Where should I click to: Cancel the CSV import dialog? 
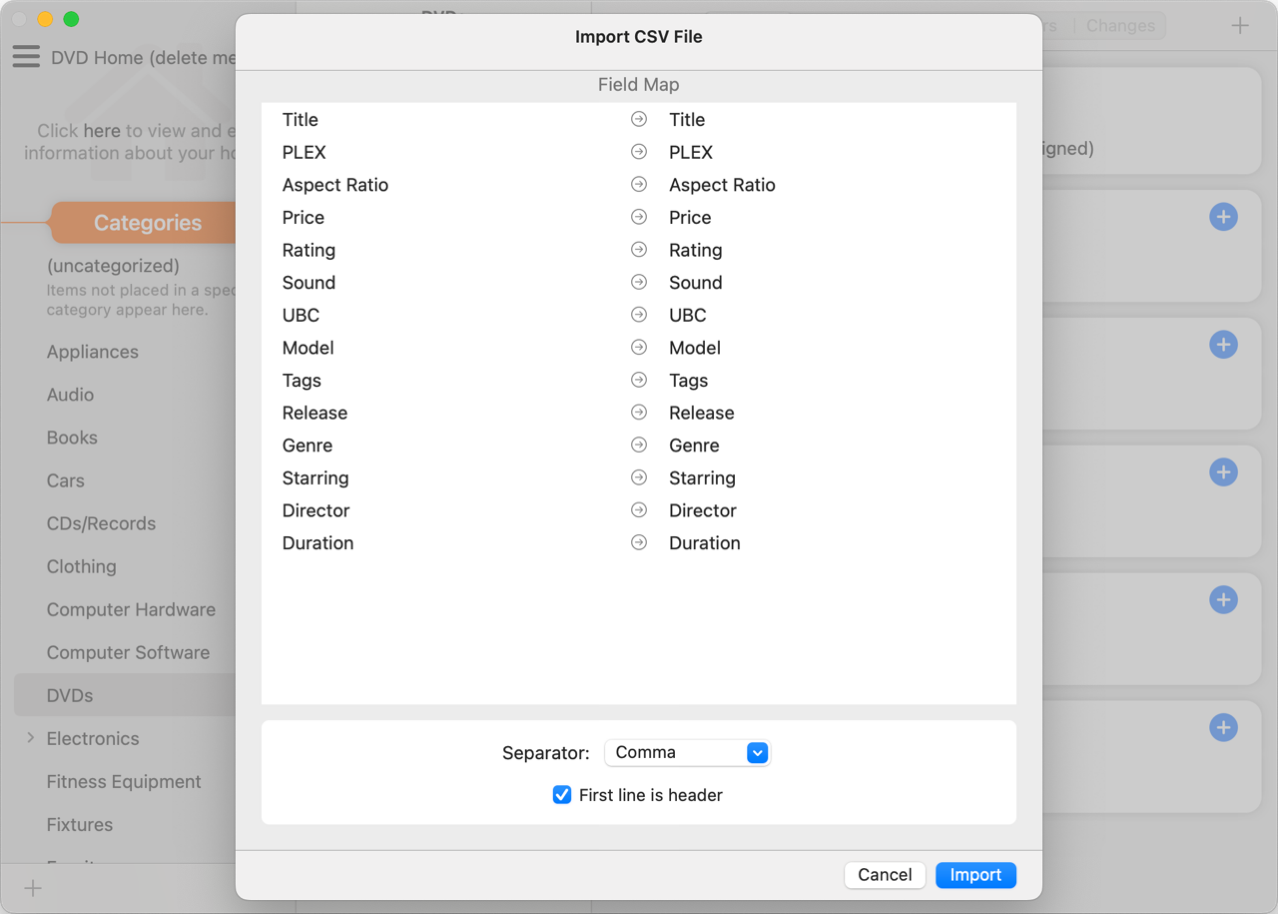click(x=884, y=875)
